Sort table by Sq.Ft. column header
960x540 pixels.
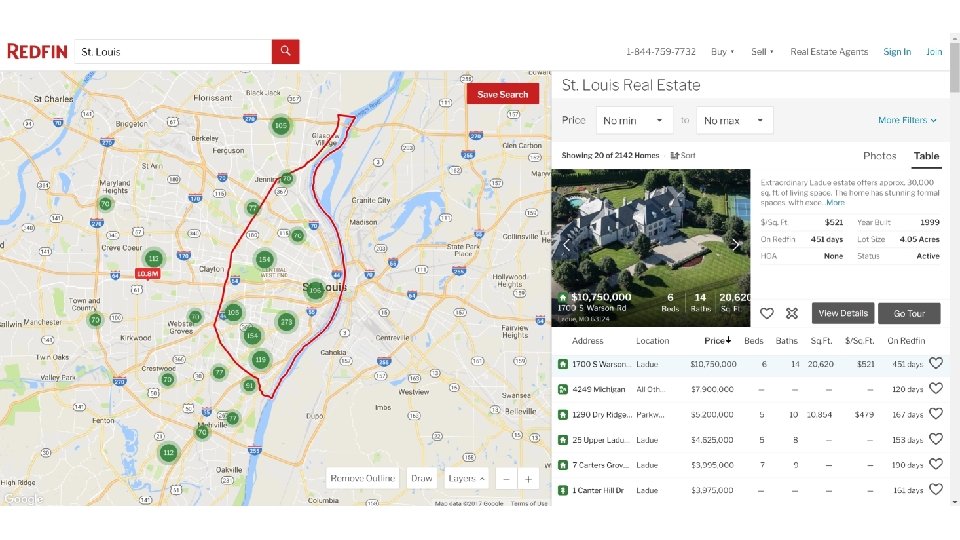pyautogui.click(x=821, y=341)
